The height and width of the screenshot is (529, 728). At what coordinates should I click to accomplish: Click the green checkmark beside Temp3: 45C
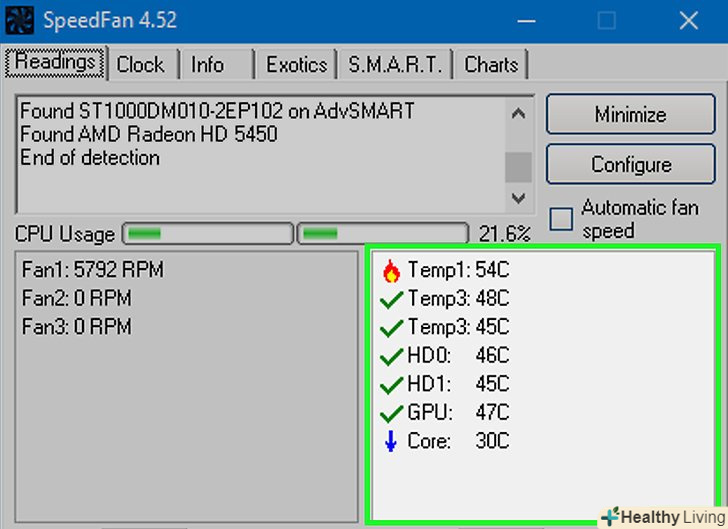coord(391,328)
